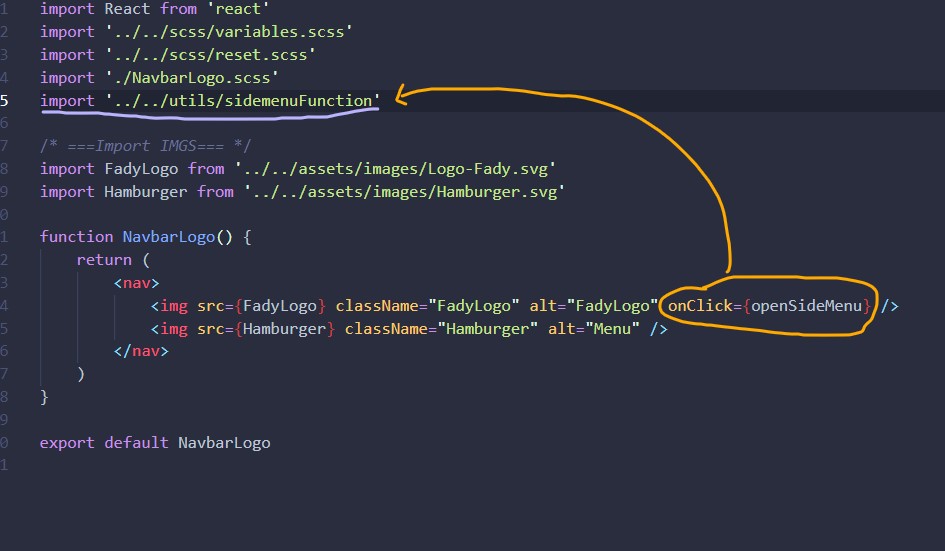Click 'FadyLogo' identifier in the import line
Image resolution: width=945 pixels, height=551 pixels.
(x=141, y=169)
